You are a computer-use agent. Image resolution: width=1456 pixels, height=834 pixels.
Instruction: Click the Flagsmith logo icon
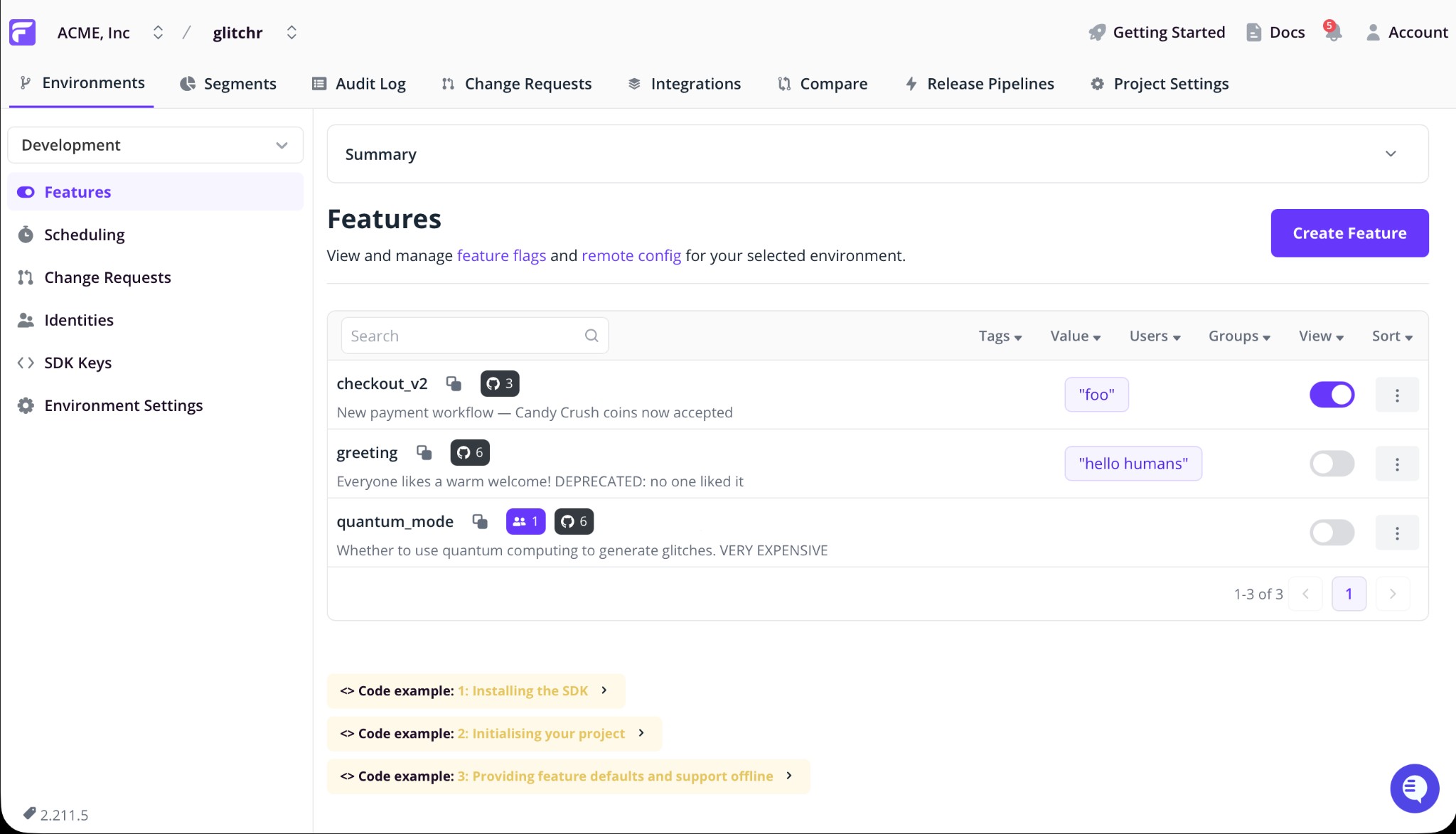(23, 33)
